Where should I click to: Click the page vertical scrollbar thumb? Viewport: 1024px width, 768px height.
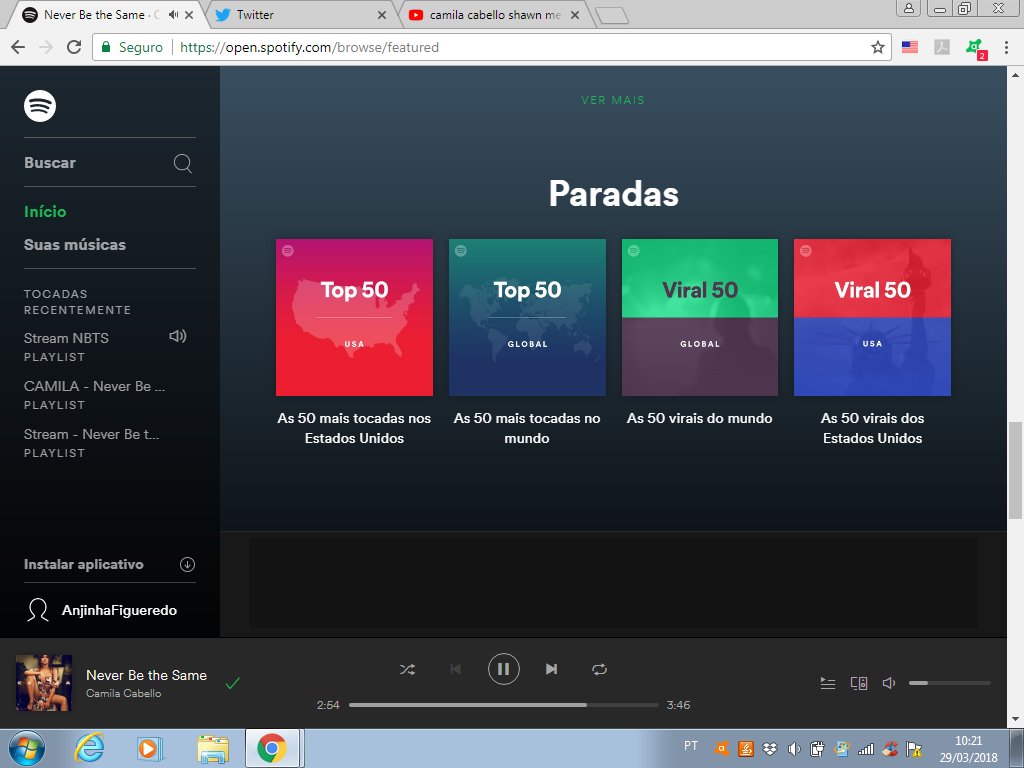point(1015,470)
